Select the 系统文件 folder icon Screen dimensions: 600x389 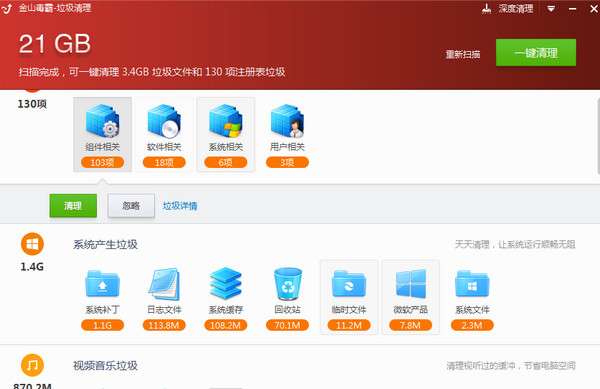point(472,284)
